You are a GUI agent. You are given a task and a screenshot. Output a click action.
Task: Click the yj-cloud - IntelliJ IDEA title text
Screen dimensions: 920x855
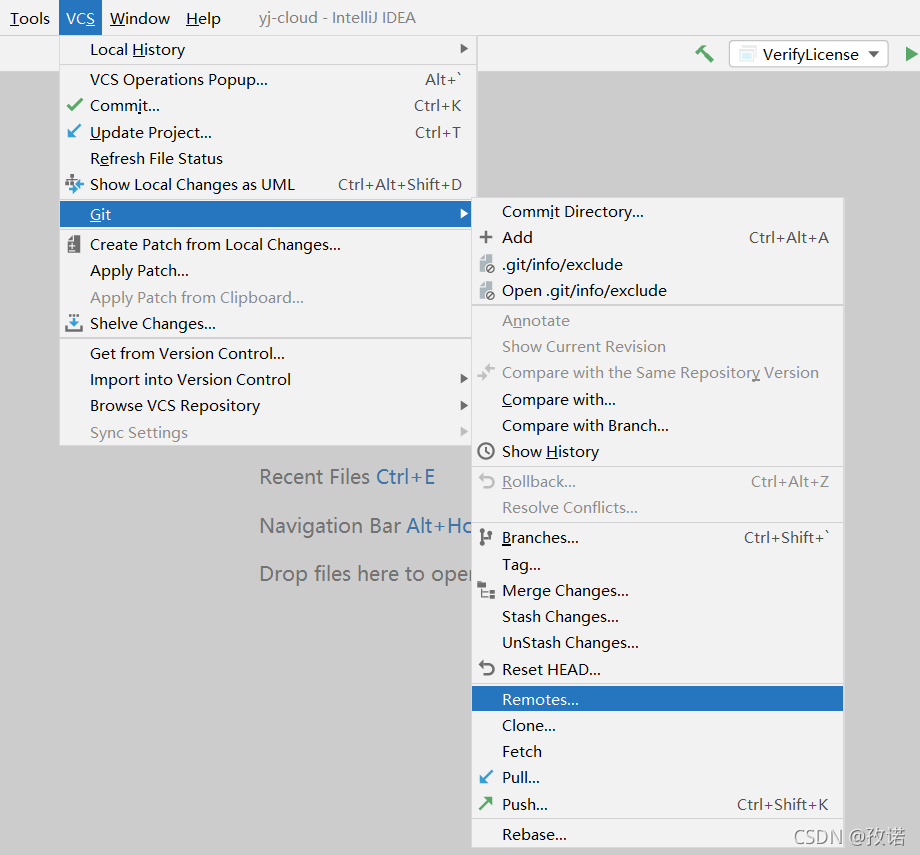click(337, 18)
